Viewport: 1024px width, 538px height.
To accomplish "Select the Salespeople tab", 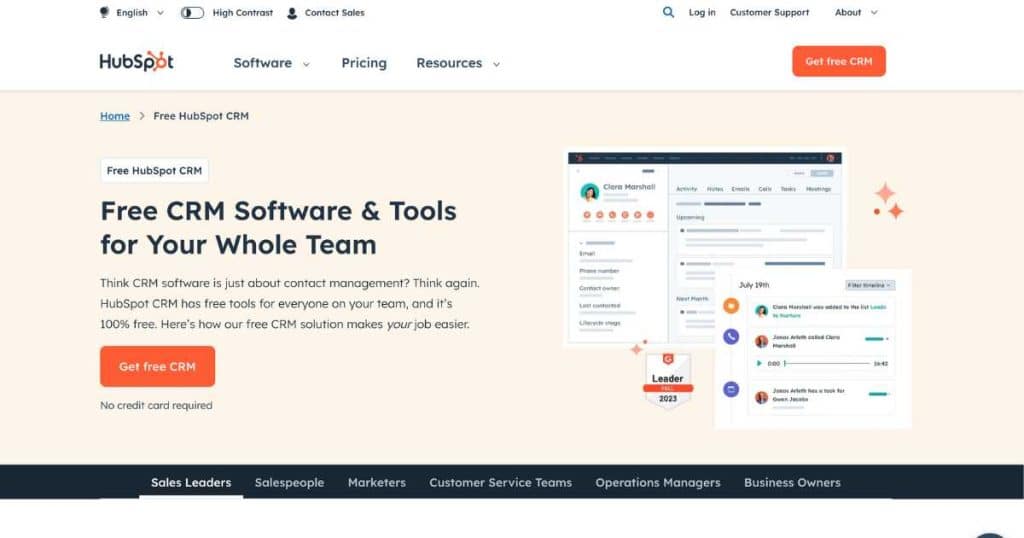I will point(289,482).
